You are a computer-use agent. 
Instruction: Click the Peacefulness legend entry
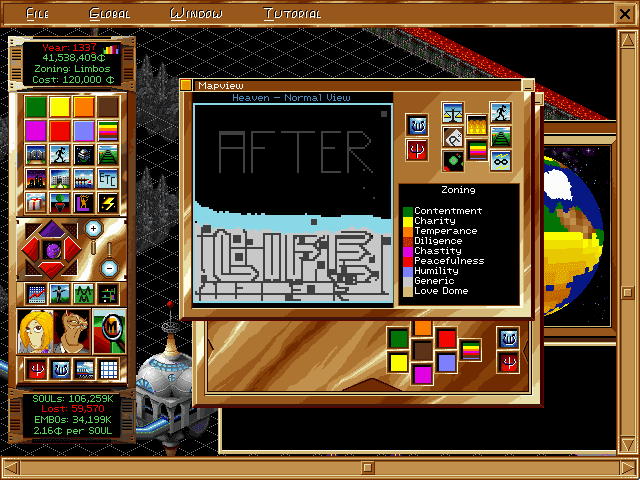click(444, 261)
